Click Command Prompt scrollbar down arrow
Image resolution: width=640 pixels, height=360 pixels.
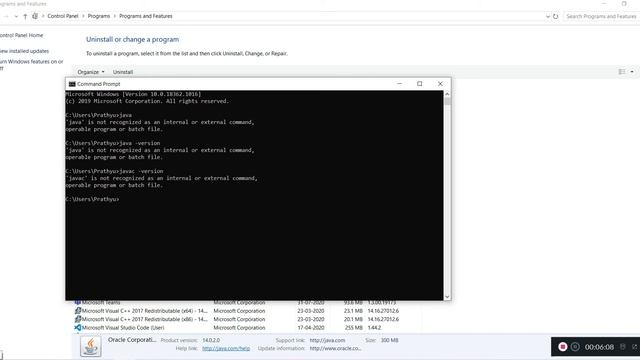(447, 297)
